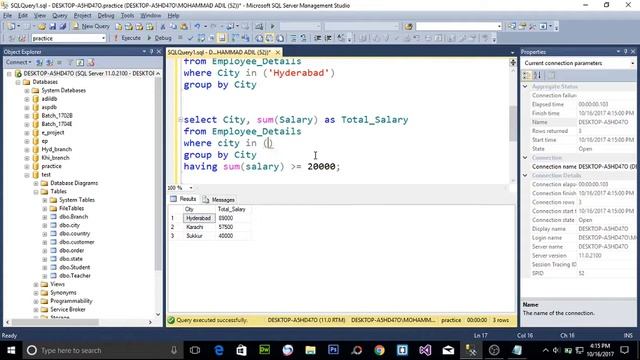Open 'Current connection parameters' dropdown
Viewport: 640px width, 360px height.
[x=632, y=63]
